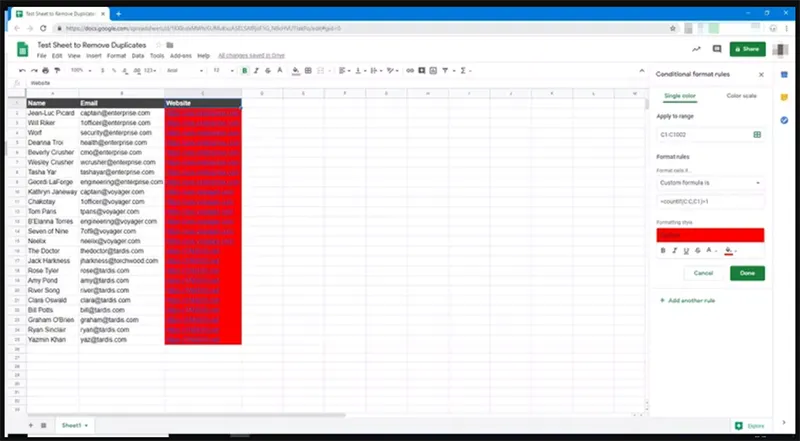Open the font size 12 dropdown
Screen dimensions: 800x441
tap(223, 70)
